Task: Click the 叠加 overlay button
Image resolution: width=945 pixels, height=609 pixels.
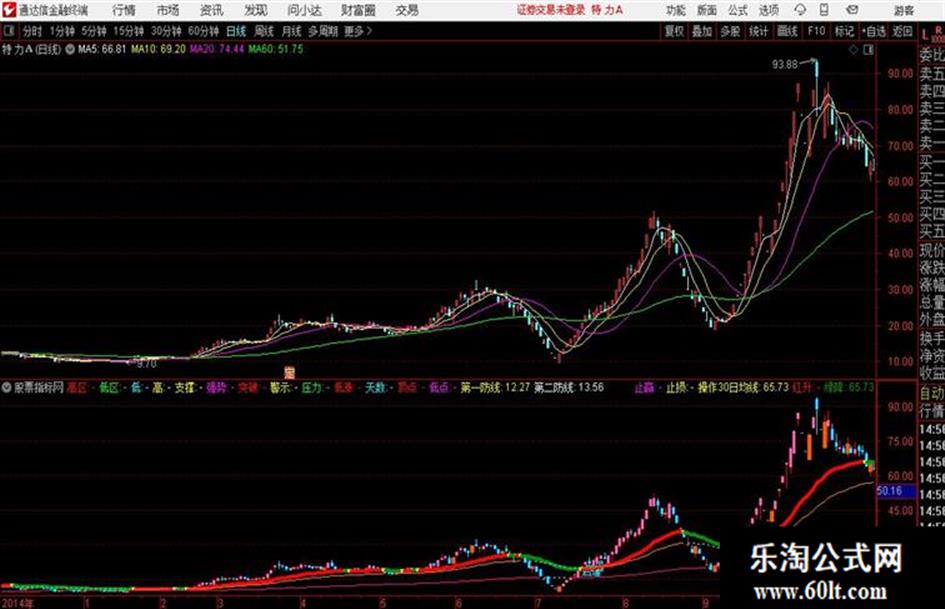Action: click(x=702, y=31)
